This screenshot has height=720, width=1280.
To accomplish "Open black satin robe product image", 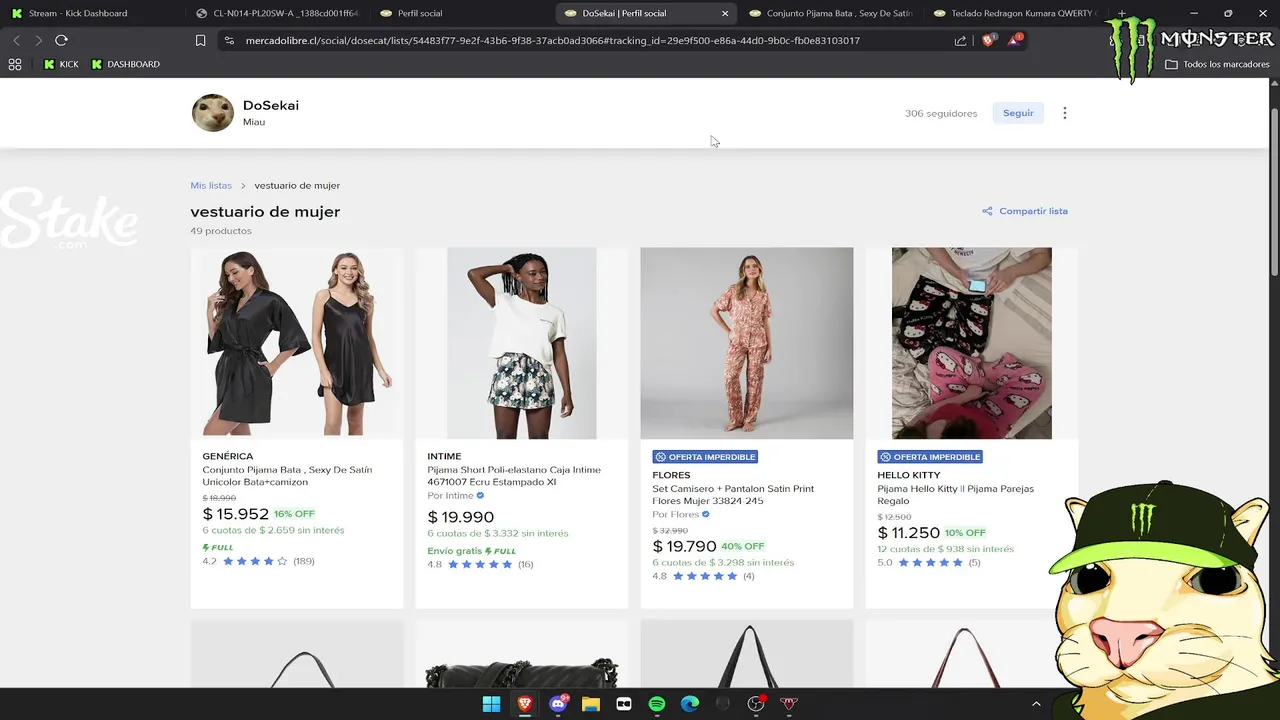I will point(297,343).
